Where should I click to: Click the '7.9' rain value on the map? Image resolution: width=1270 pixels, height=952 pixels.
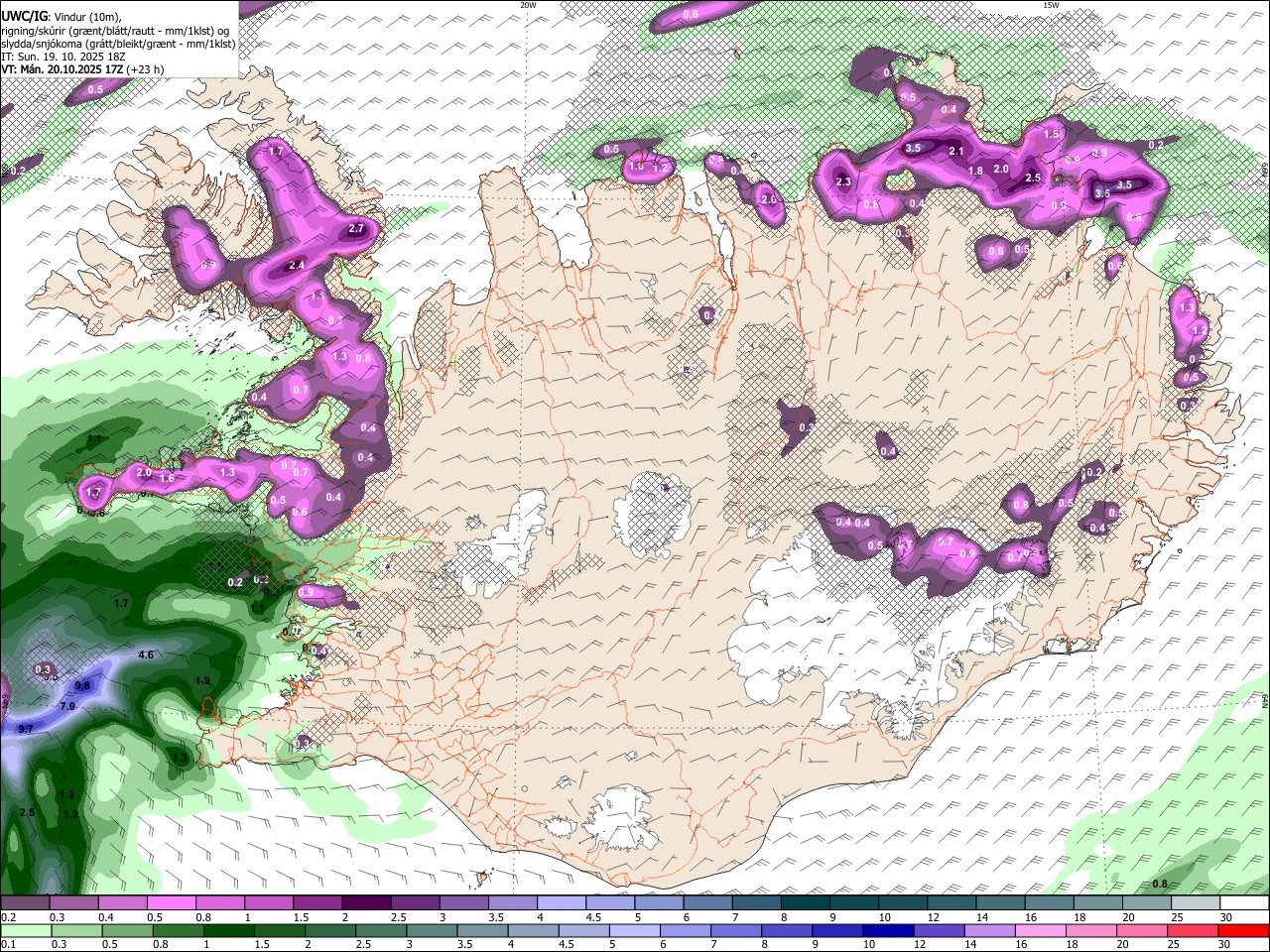pyautogui.click(x=67, y=706)
